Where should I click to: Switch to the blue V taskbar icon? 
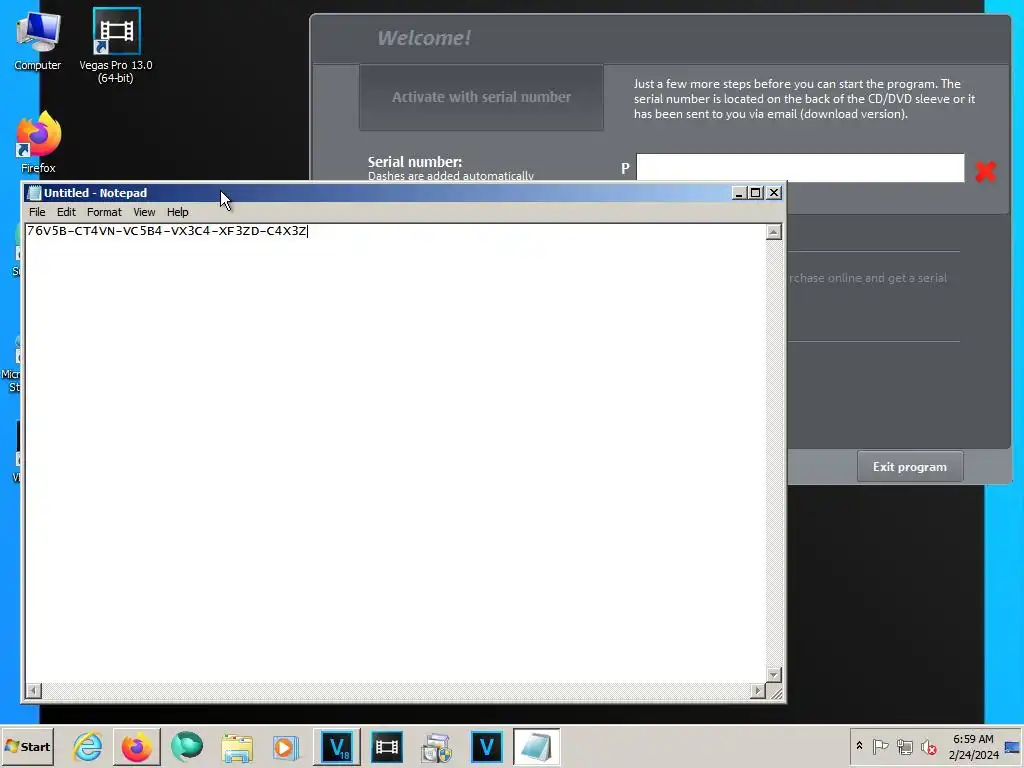(487, 746)
